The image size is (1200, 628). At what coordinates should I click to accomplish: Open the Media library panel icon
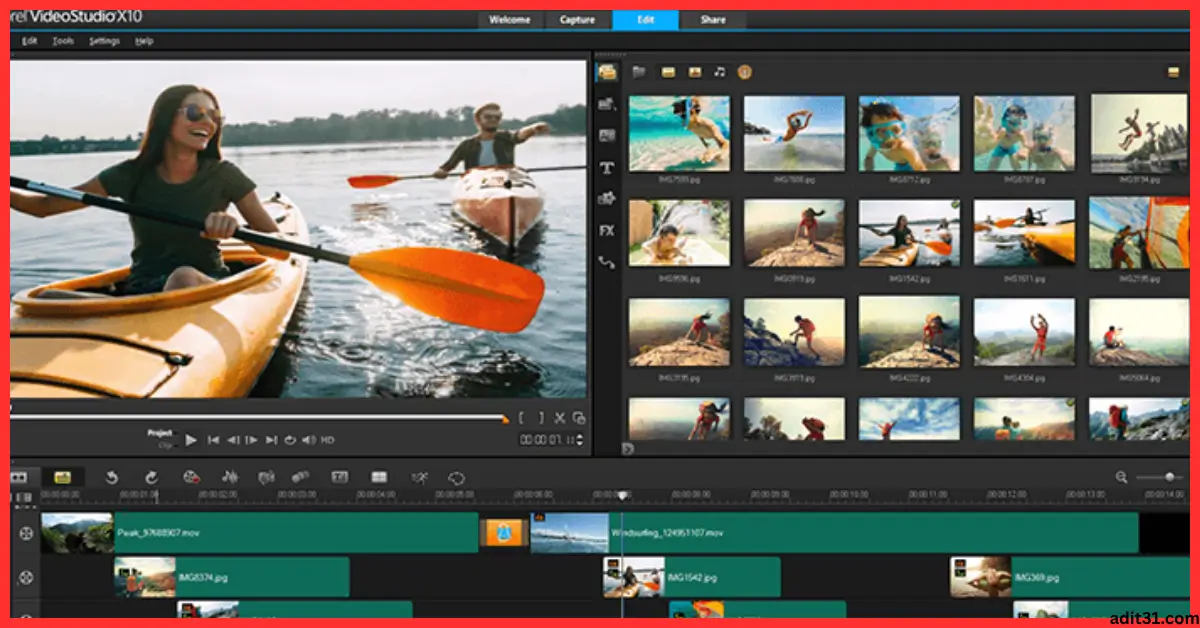[606, 72]
